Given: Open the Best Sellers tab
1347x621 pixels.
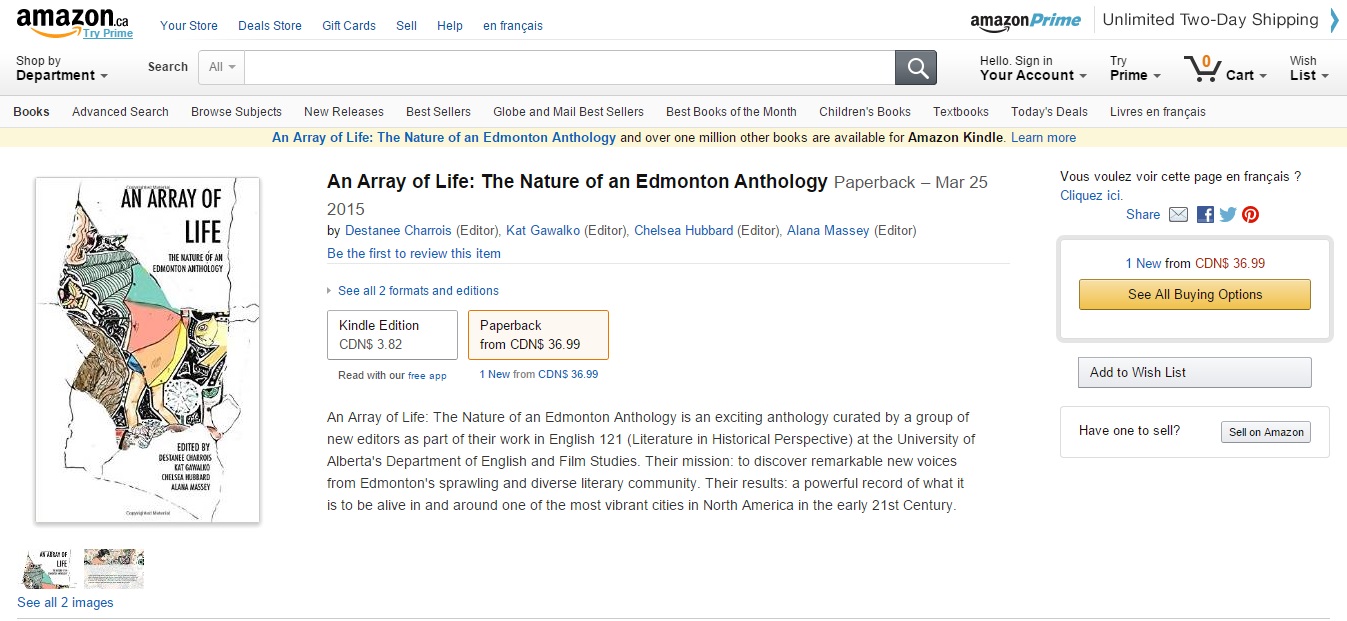Looking at the screenshot, I should pos(438,112).
